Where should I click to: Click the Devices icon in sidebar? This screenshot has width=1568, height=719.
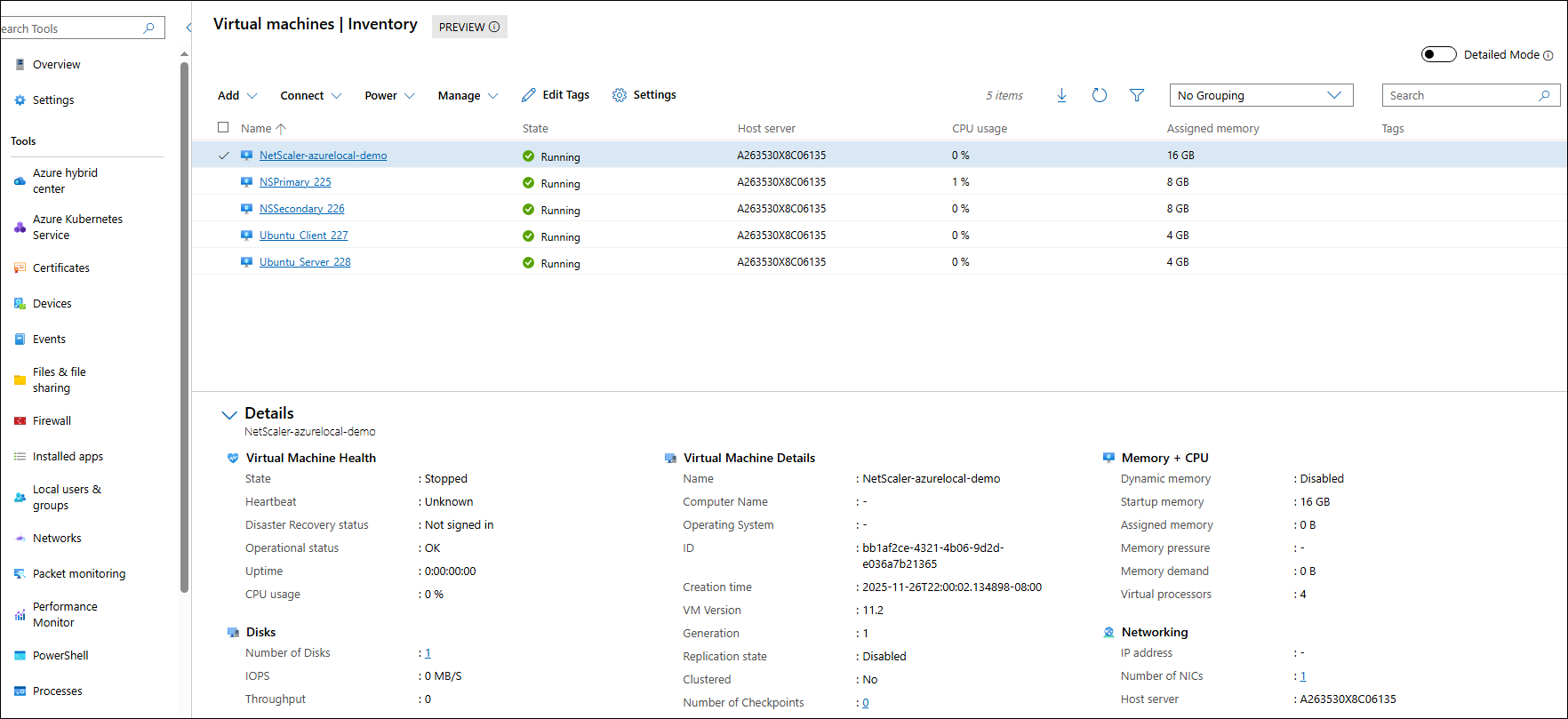pos(20,303)
